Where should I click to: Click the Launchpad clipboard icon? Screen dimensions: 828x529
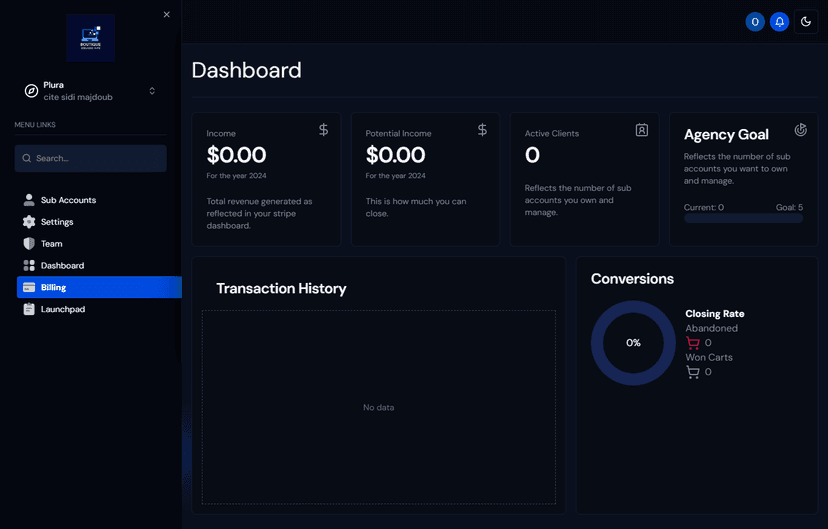click(x=29, y=309)
